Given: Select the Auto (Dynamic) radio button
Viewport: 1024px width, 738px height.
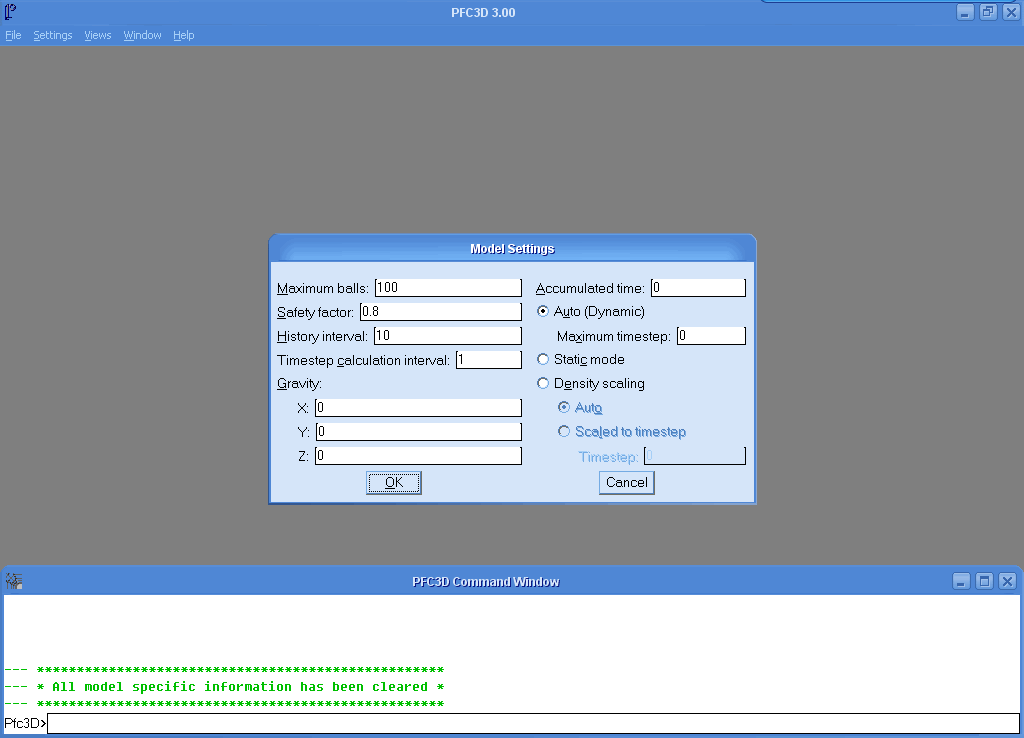Looking at the screenshot, I should click(x=543, y=312).
